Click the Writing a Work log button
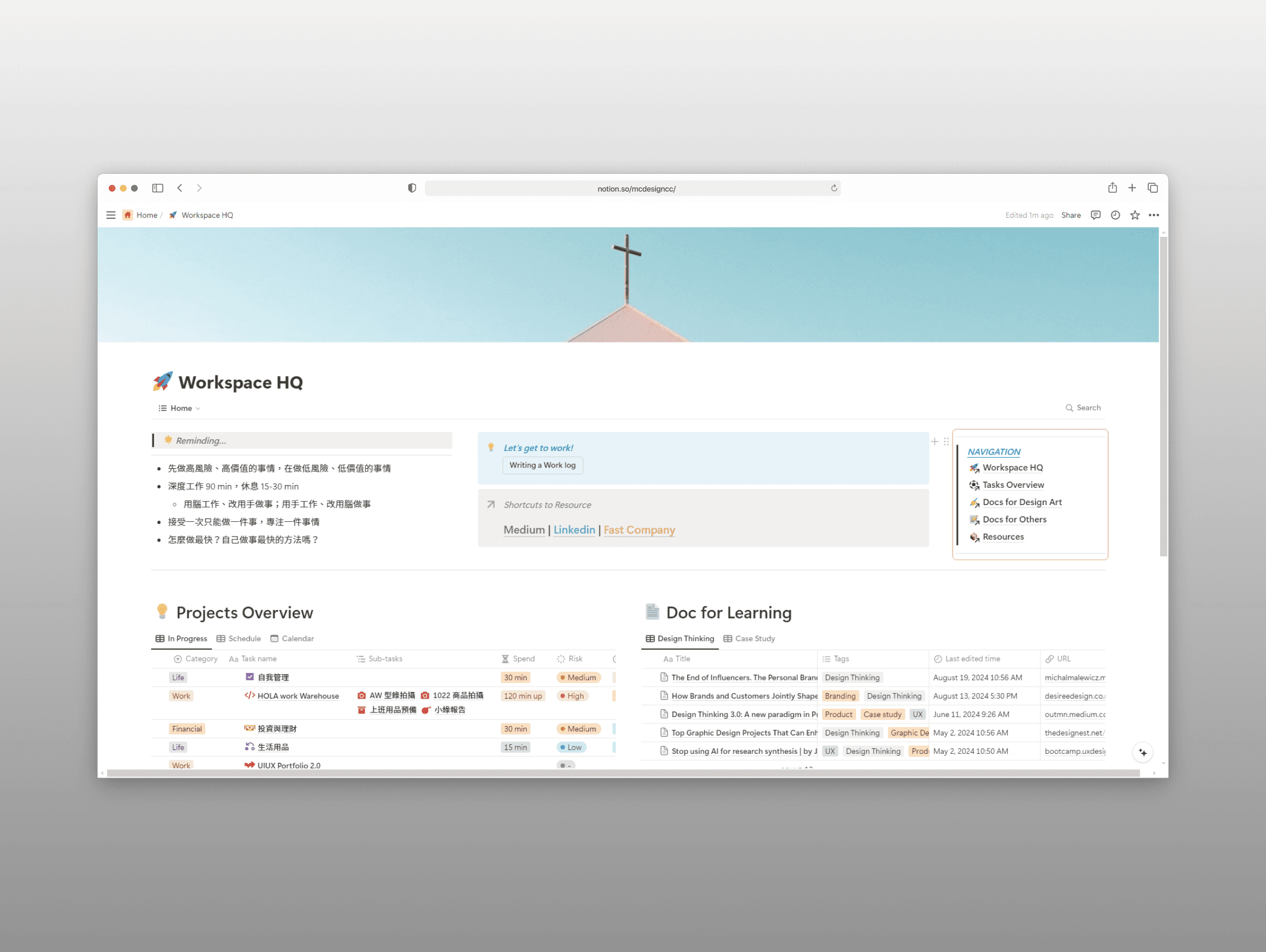The height and width of the screenshot is (952, 1266). coord(542,465)
